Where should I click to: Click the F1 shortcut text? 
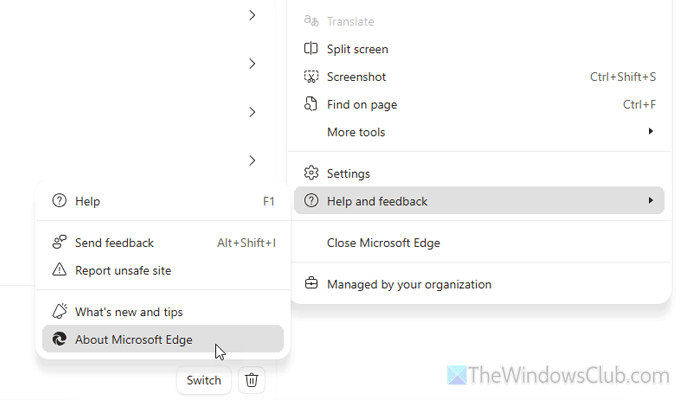coord(269,201)
